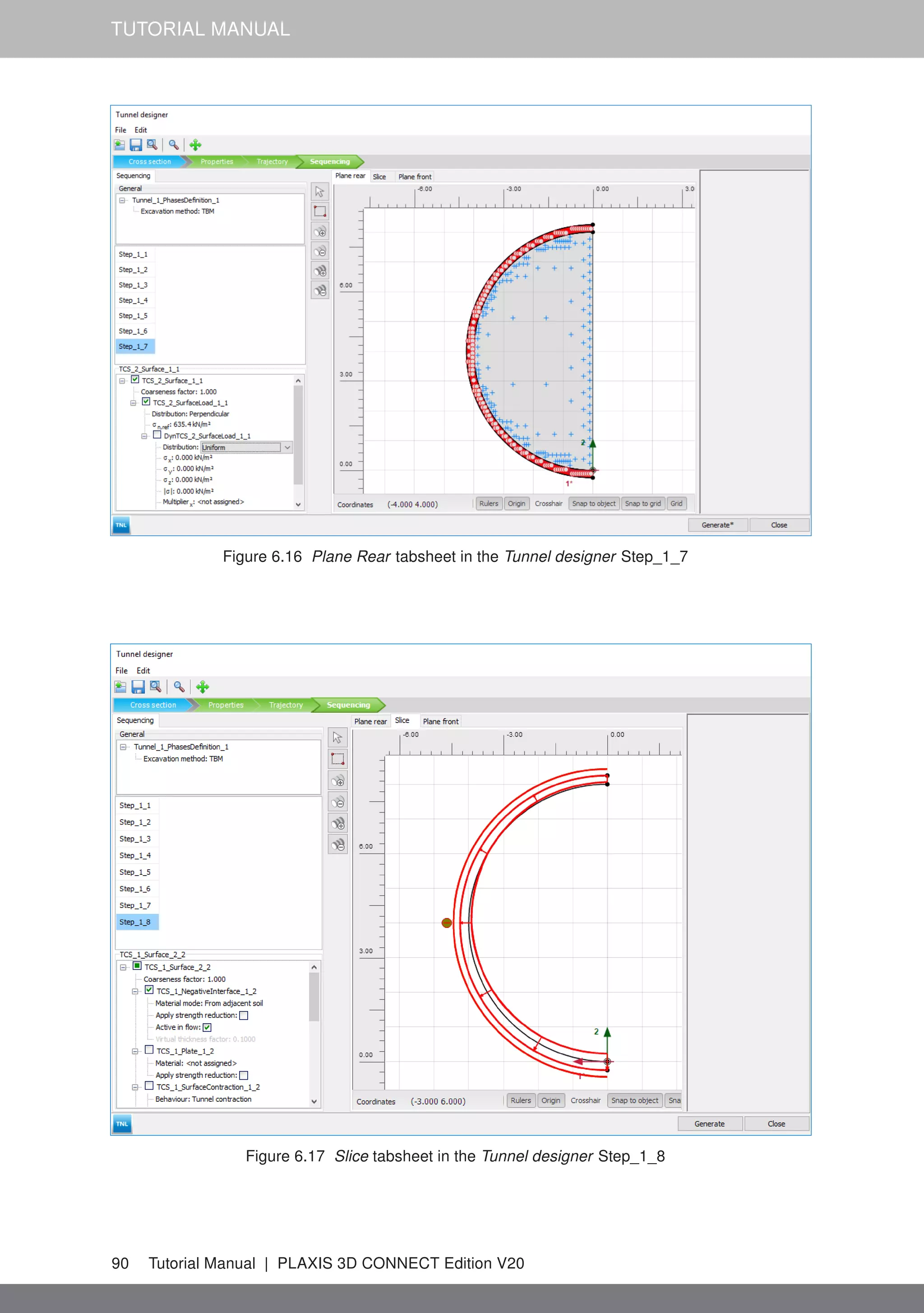Click Snap to grid button
Viewport: 924px width, 1313px height.
tap(642, 504)
